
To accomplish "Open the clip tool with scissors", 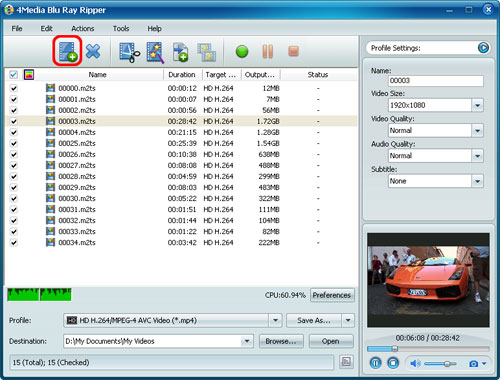I will coord(129,52).
